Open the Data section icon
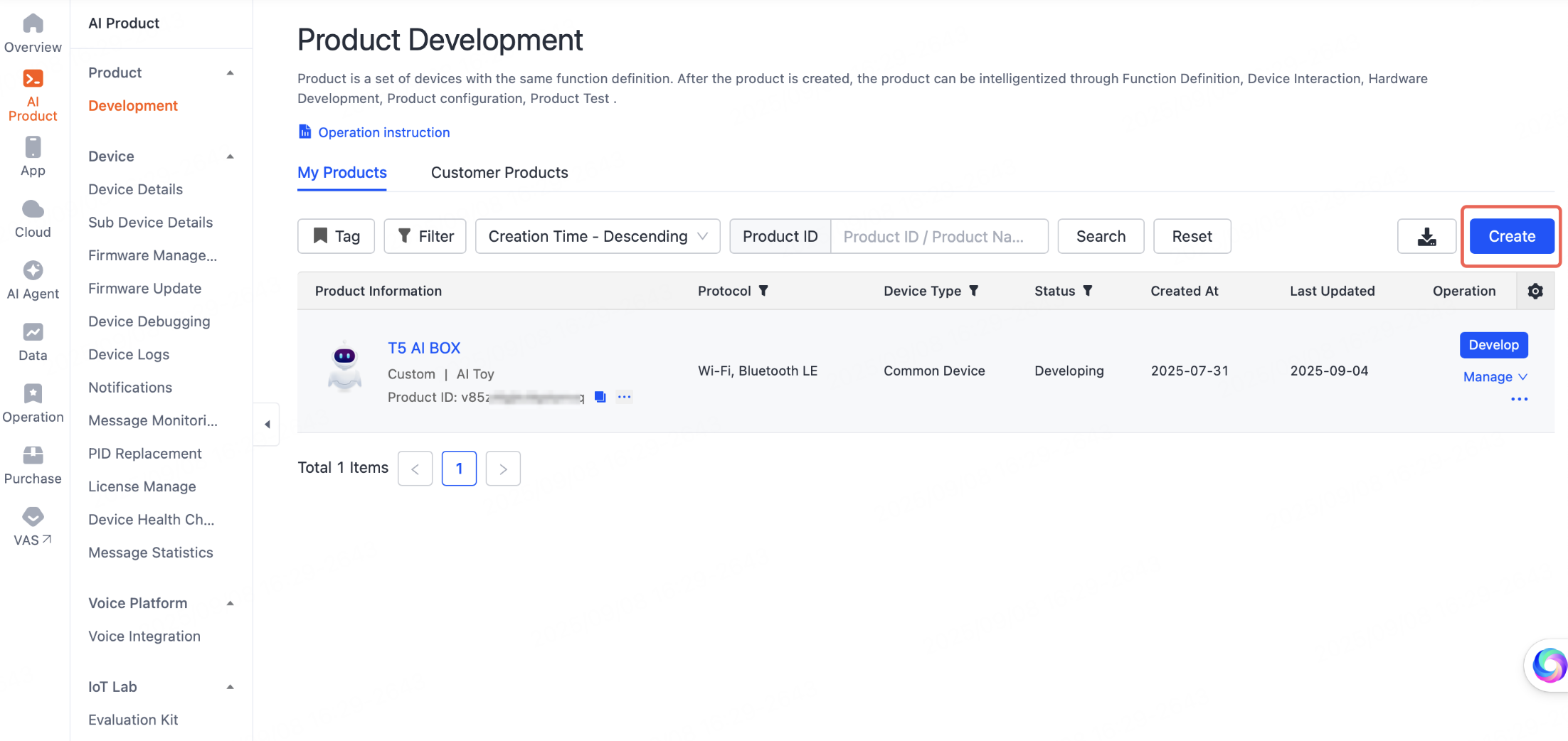1568x741 pixels. click(33, 341)
